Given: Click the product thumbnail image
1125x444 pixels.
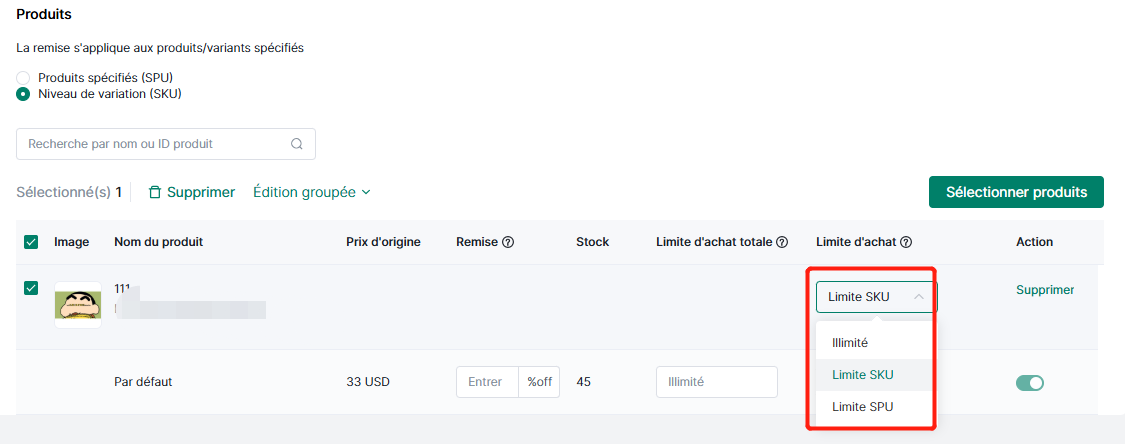Looking at the screenshot, I should coord(77,305).
